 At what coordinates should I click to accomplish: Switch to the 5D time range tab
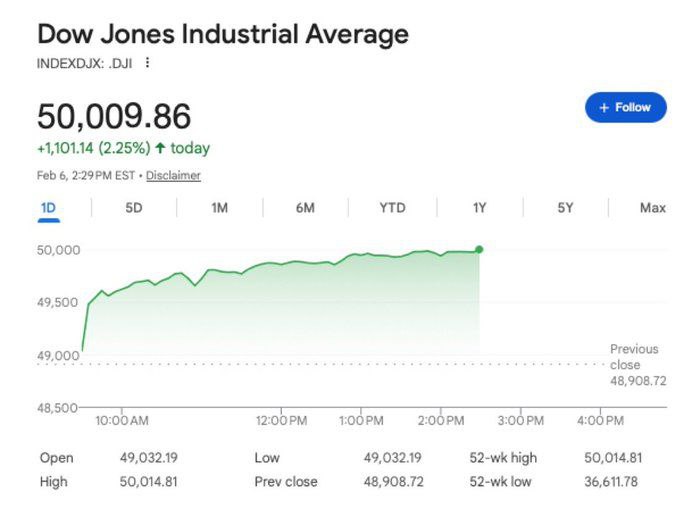pos(133,208)
